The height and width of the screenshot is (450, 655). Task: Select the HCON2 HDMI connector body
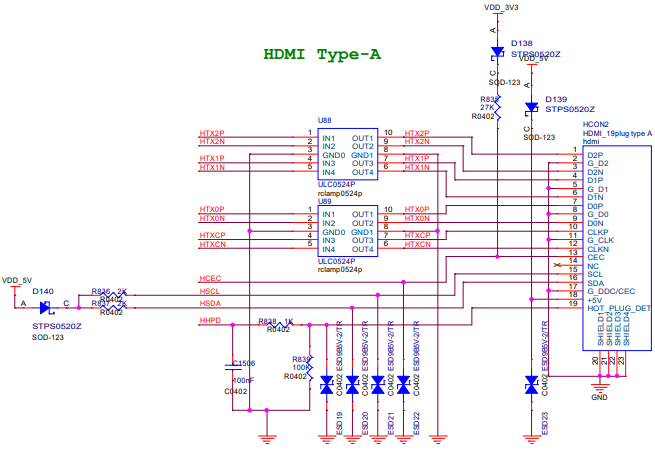[x=617, y=248]
